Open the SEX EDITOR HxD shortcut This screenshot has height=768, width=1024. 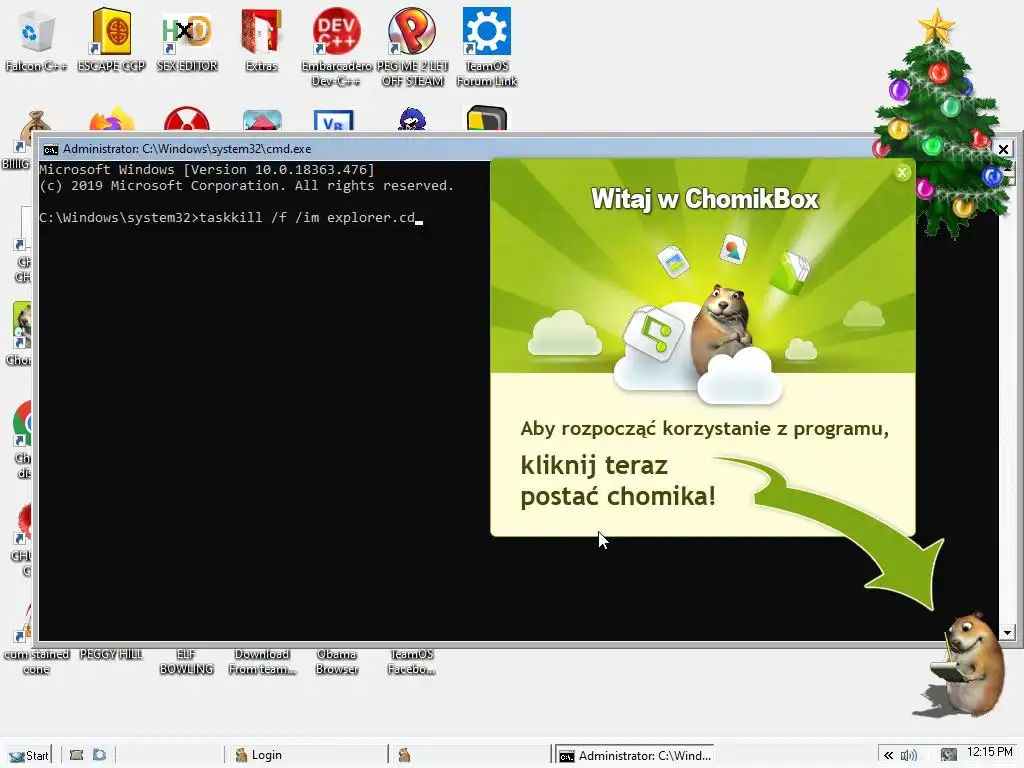click(x=187, y=39)
